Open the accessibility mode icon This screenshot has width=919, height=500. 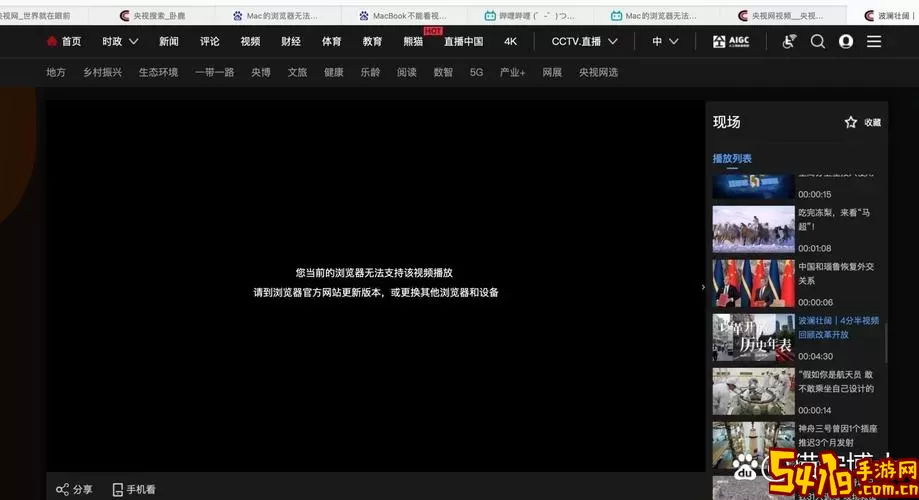click(x=789, y=42)
